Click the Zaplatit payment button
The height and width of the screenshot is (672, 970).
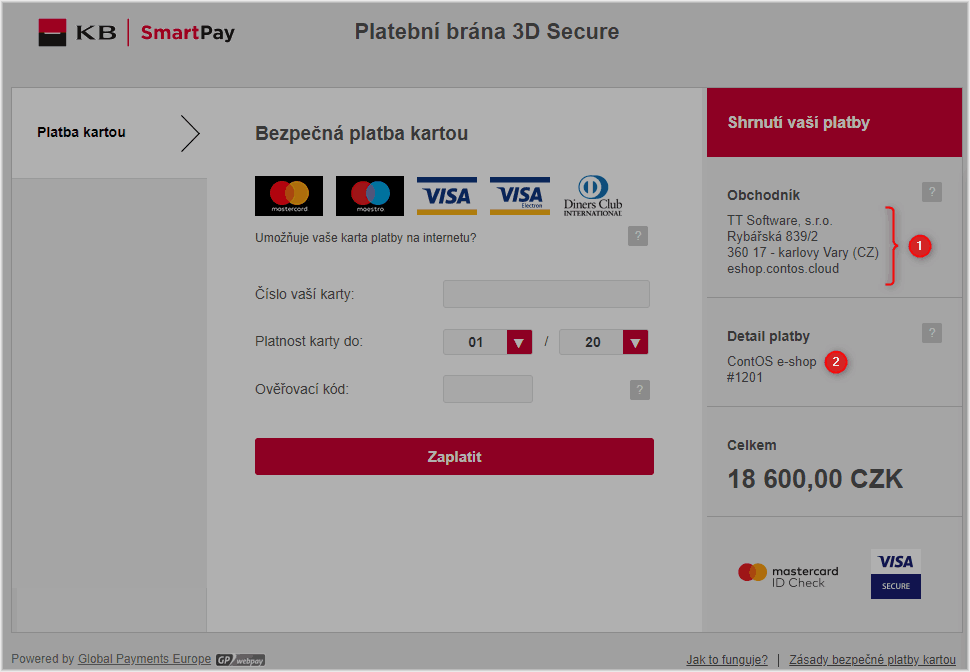(x=454, y=457)
